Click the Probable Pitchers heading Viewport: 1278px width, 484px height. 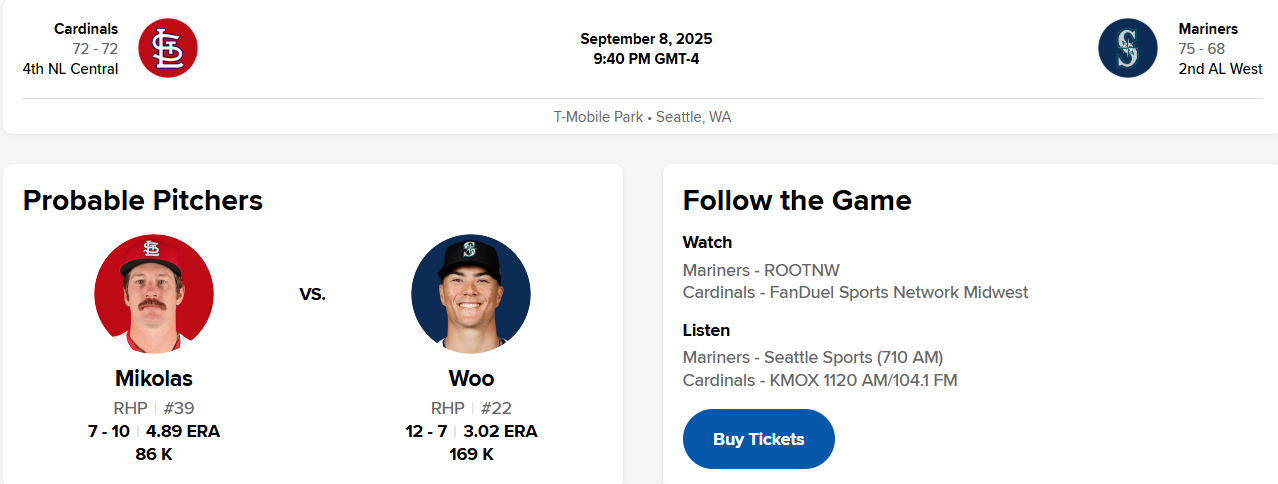click(143, 200)
